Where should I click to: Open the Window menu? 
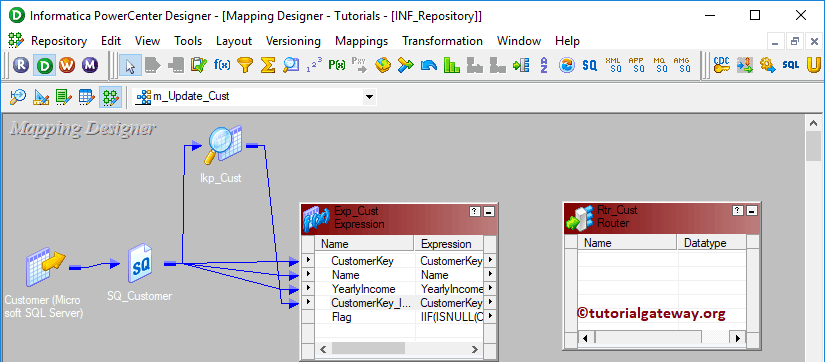(x=519, y=41)
